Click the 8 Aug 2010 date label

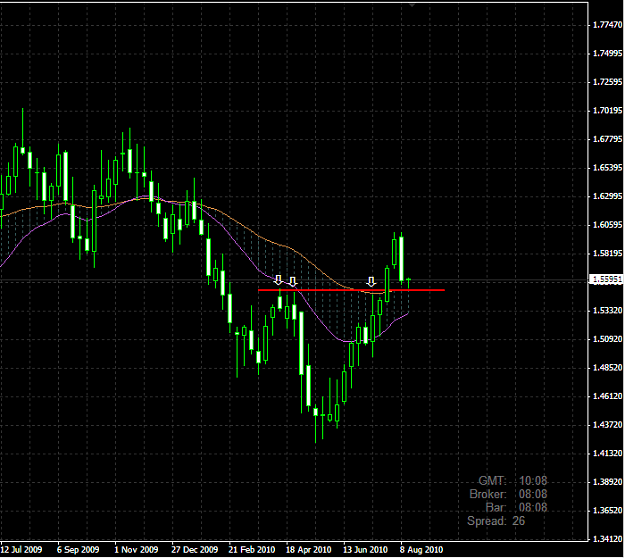coord(422,550)
